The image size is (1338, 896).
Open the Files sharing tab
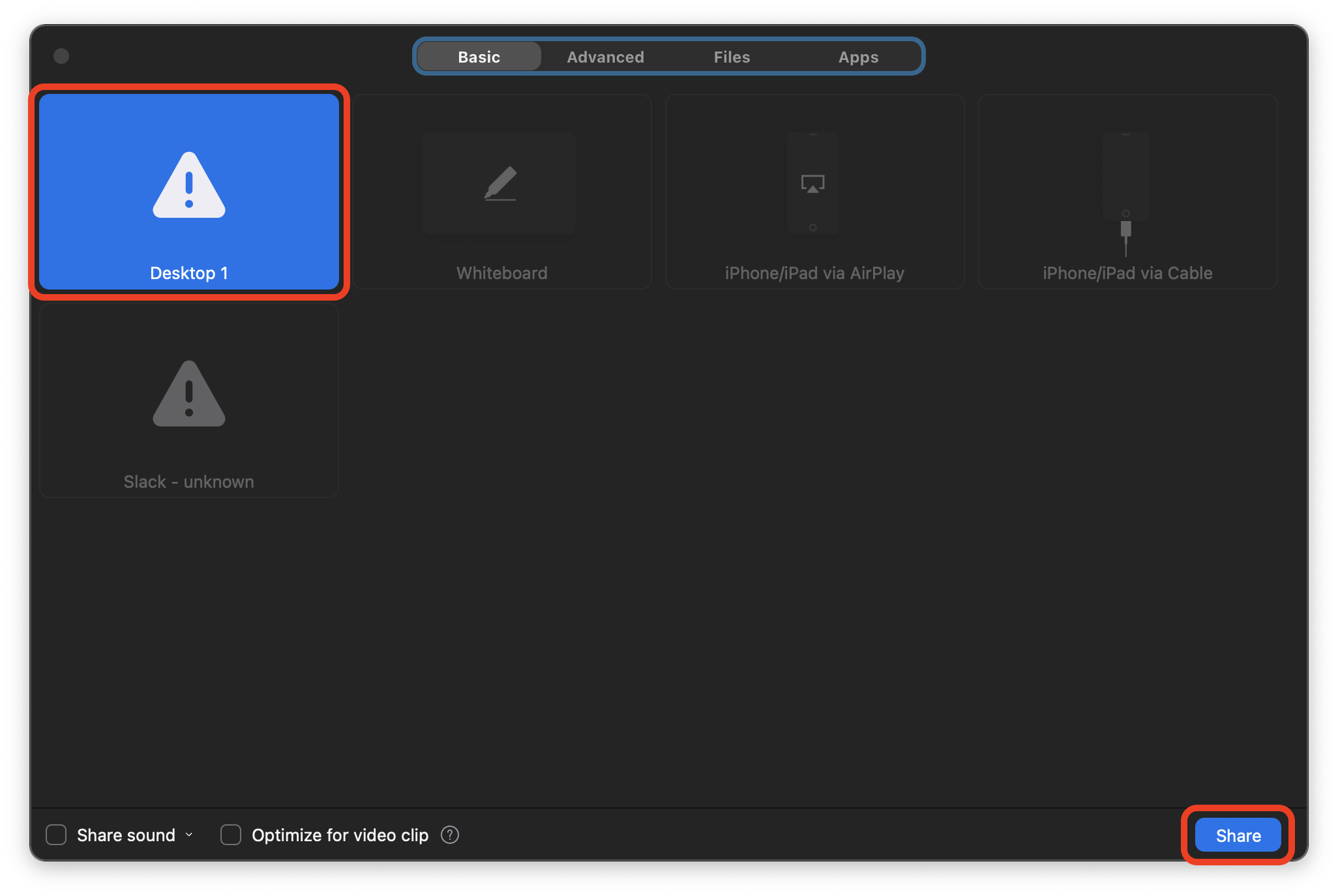(x=732, y=57)
